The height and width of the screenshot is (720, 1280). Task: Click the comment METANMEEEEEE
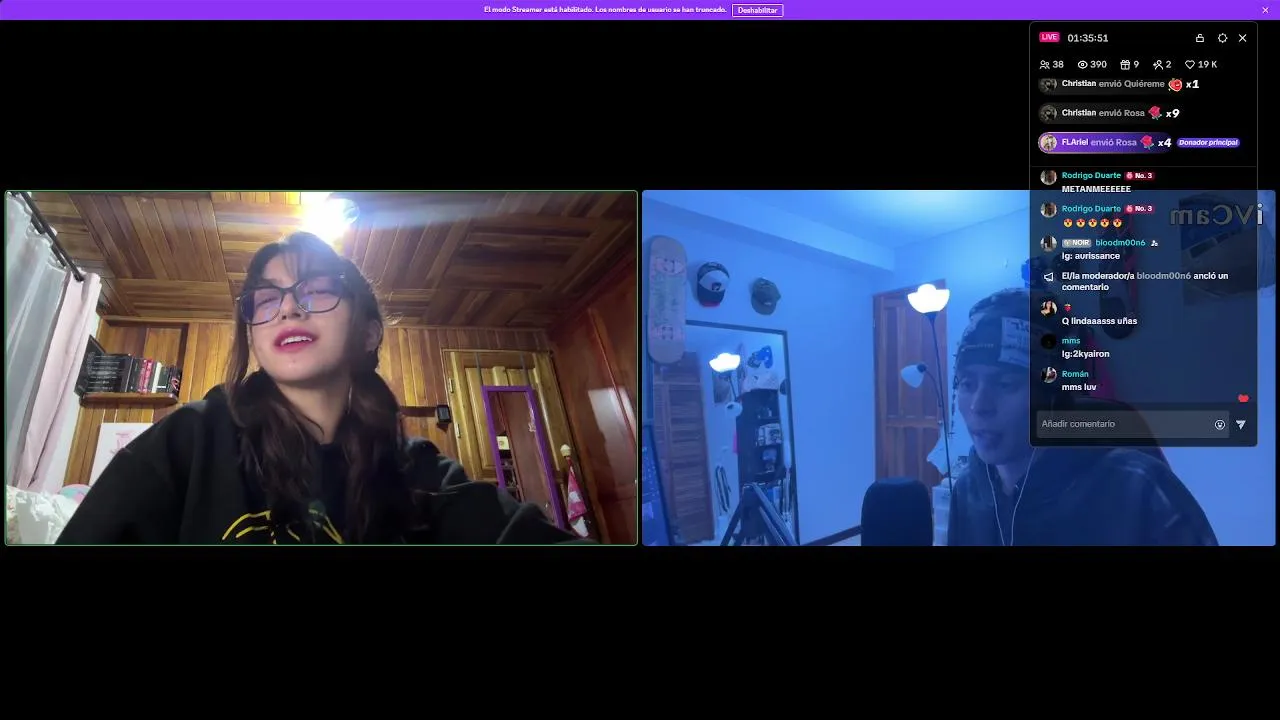click(x=1096, y=189)
